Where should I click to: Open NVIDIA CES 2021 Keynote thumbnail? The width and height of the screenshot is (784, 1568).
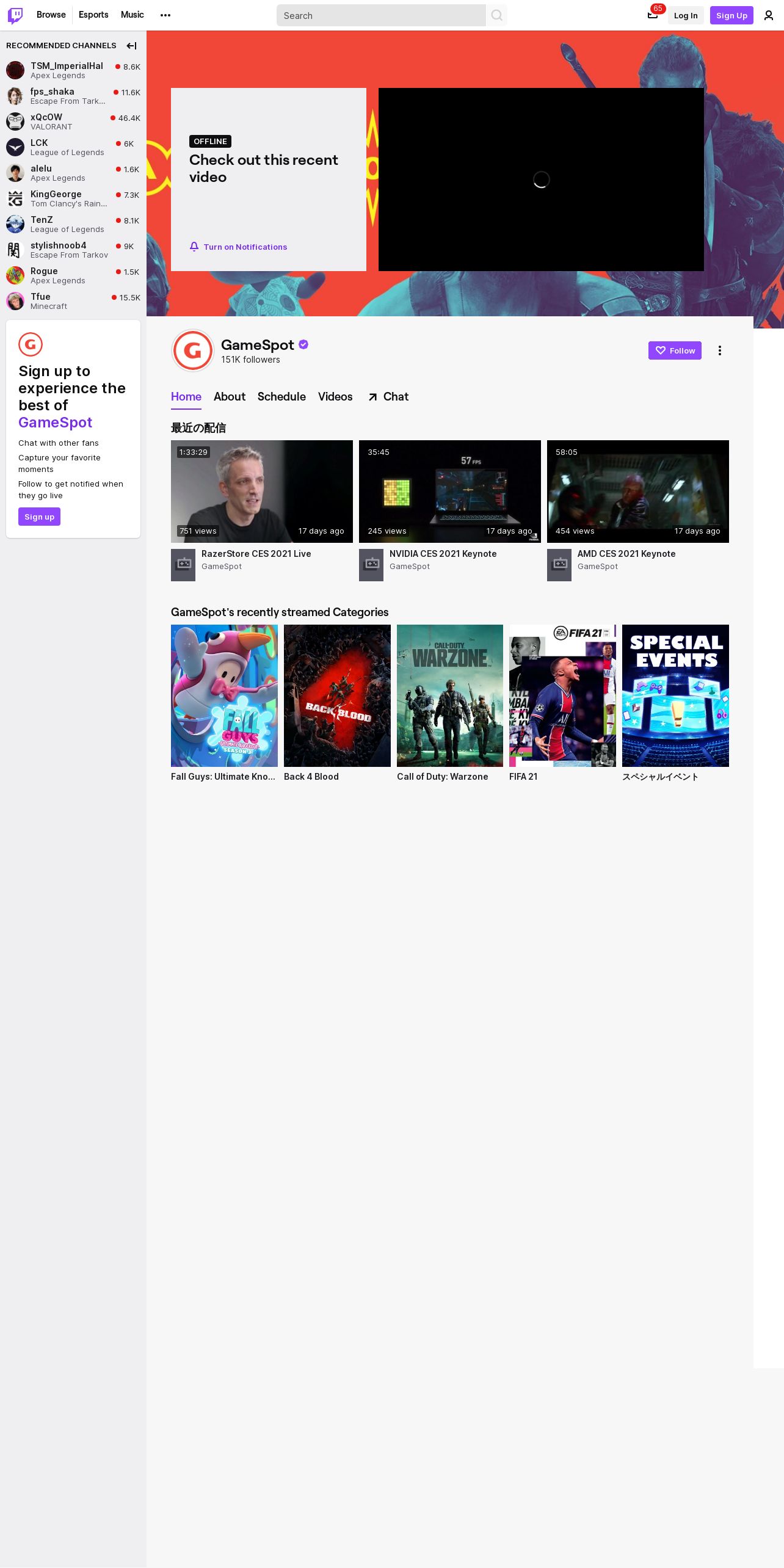click(450, 492)
